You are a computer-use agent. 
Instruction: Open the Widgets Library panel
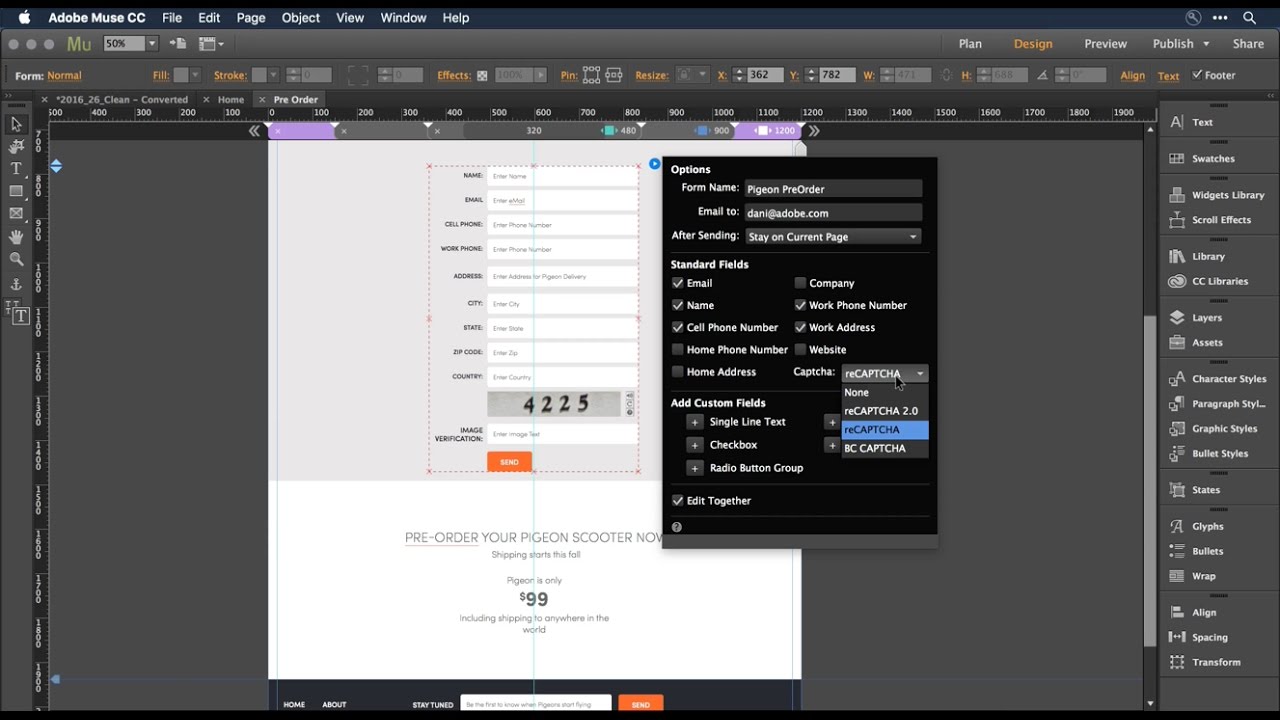[1216, 195]
